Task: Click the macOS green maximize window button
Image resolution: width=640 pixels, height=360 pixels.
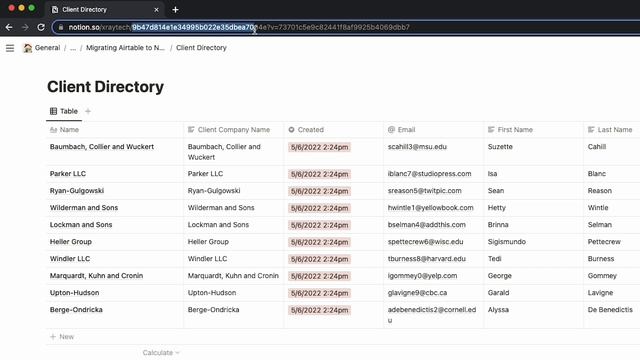Action: point(31,8)
